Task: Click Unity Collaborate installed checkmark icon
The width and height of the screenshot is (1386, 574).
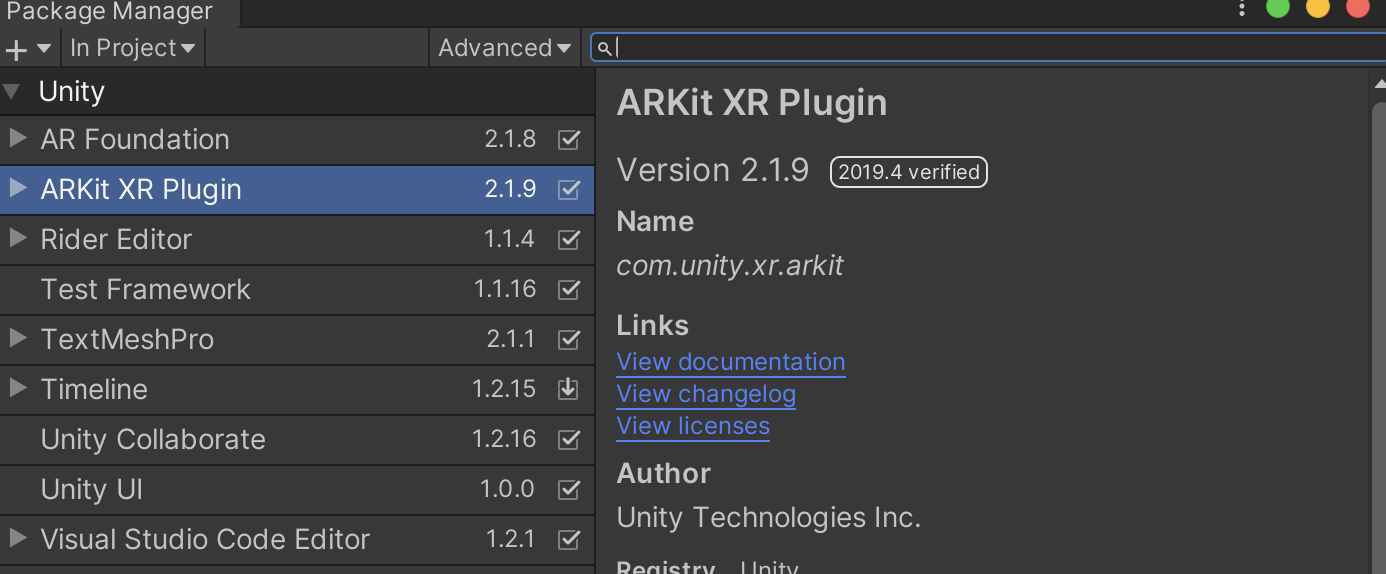Action: 569,439
